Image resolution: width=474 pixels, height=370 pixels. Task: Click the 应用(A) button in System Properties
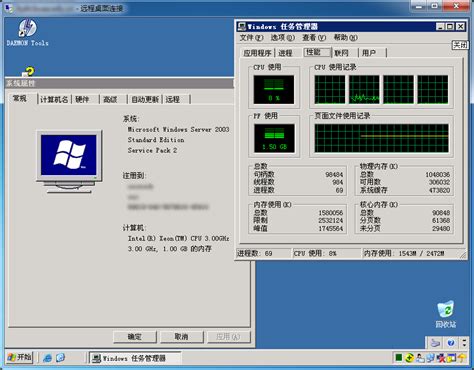click(228, 337)
